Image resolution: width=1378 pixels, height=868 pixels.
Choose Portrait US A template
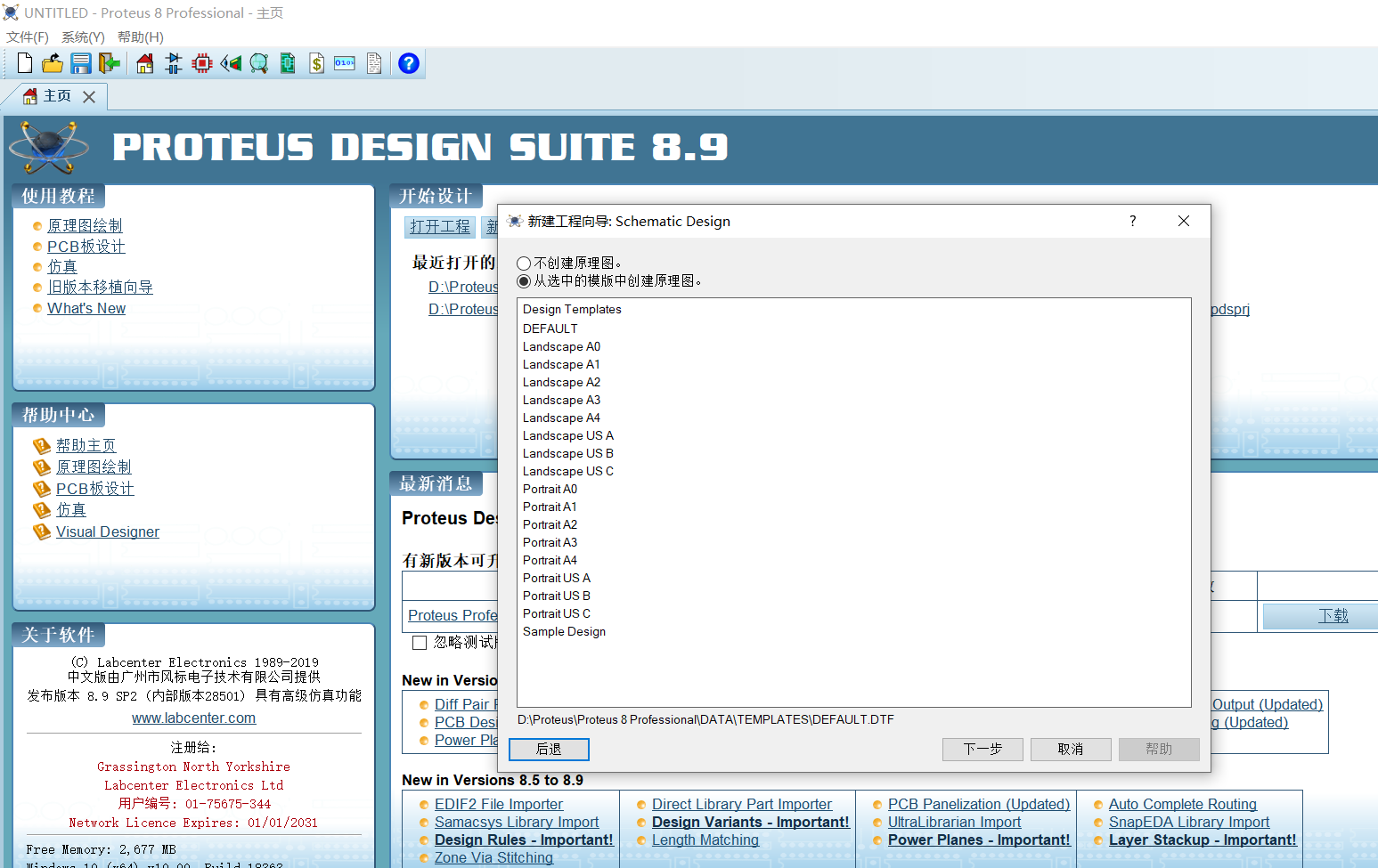[557, 578]
